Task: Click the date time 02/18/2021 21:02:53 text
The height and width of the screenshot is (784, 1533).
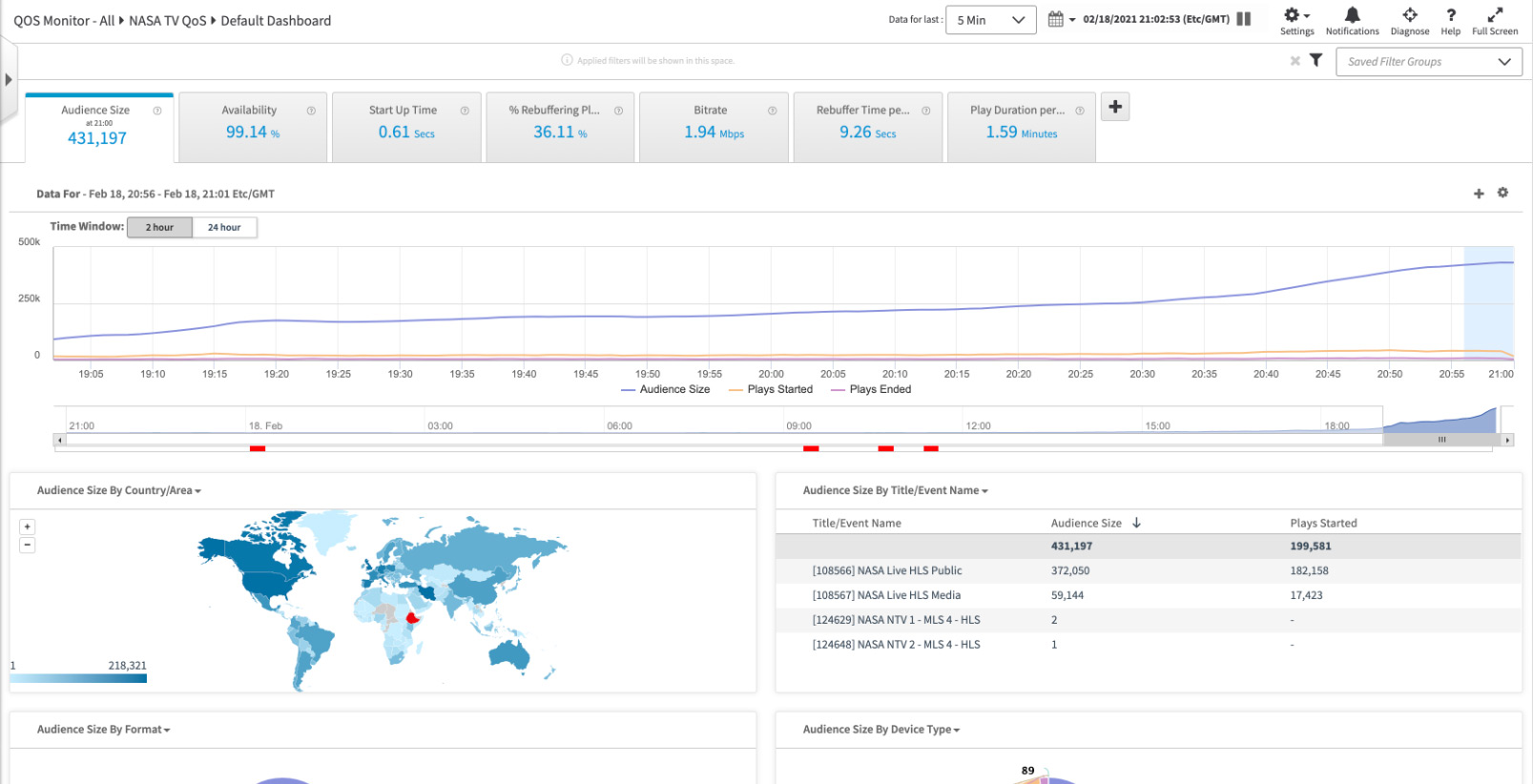Action: [x=1155, y=19]
